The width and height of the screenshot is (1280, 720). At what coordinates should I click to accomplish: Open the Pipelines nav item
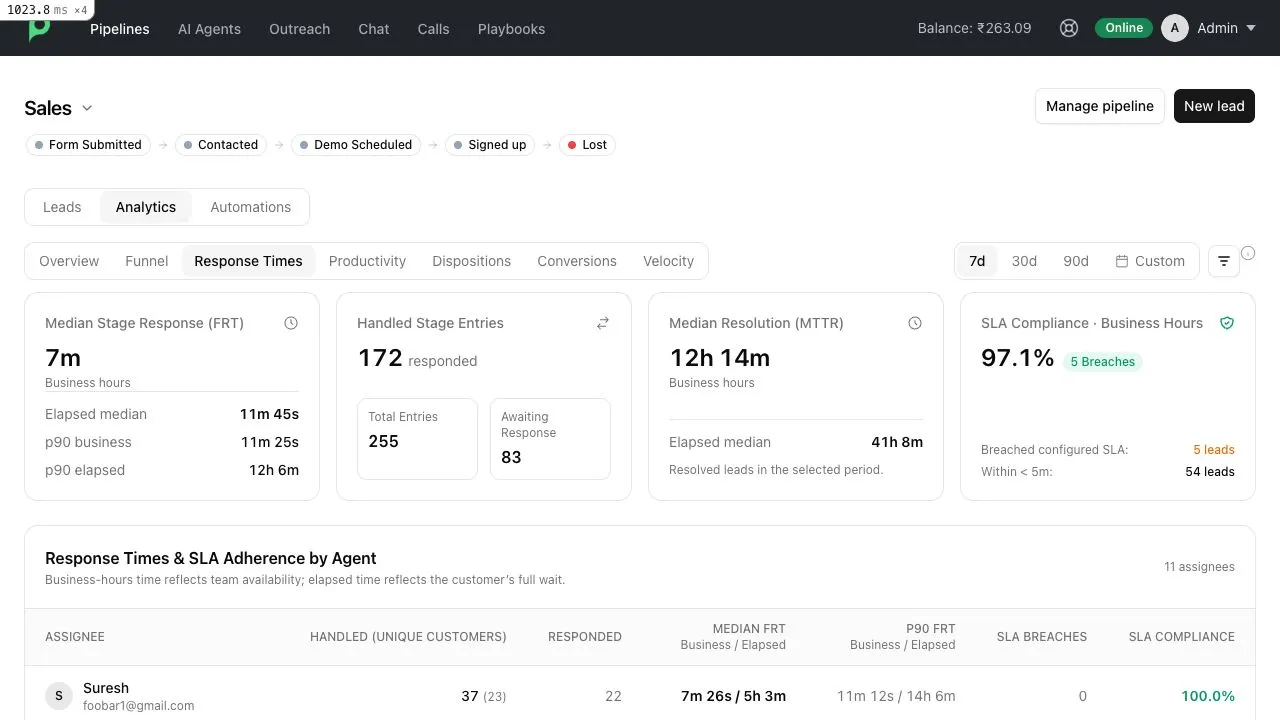click(x=120, y=29)
